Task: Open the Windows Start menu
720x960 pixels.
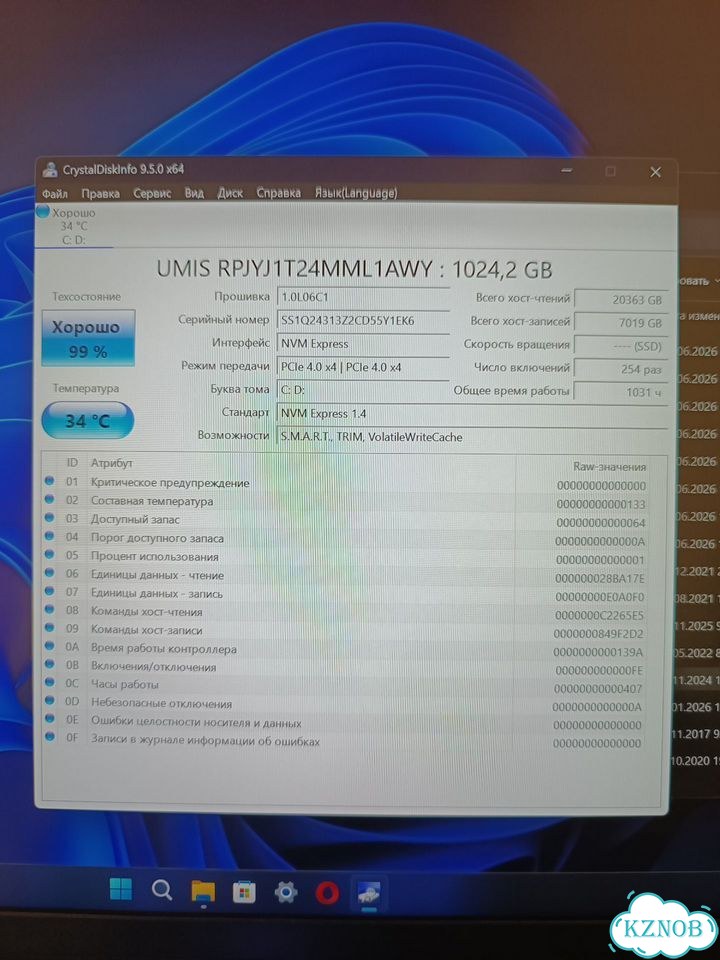Action: coord(121,890)
